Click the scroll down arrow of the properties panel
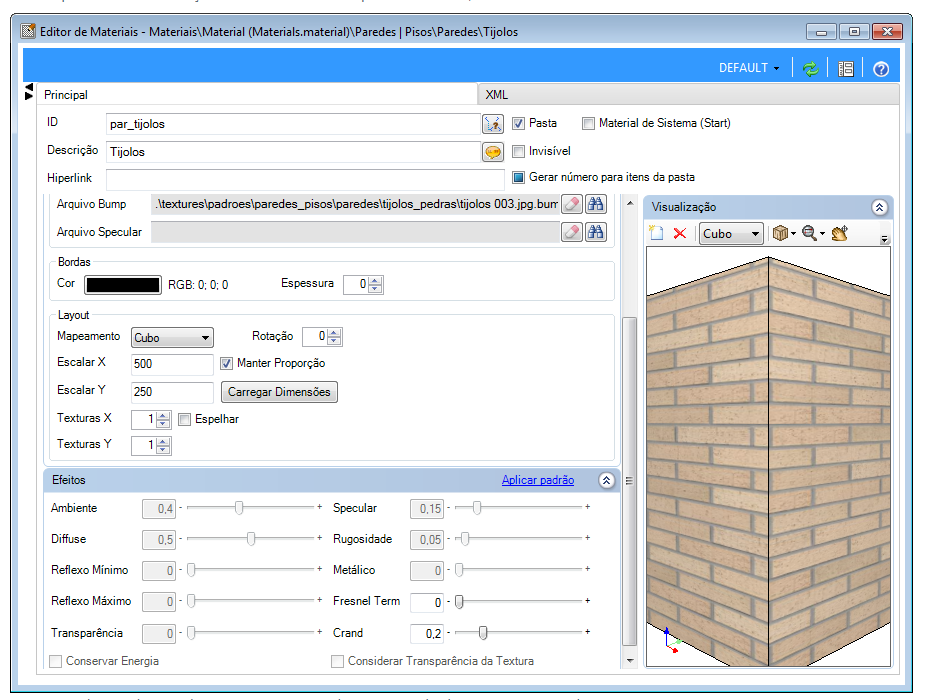Viewport: 930px width, 700px height. pos(629,661)
